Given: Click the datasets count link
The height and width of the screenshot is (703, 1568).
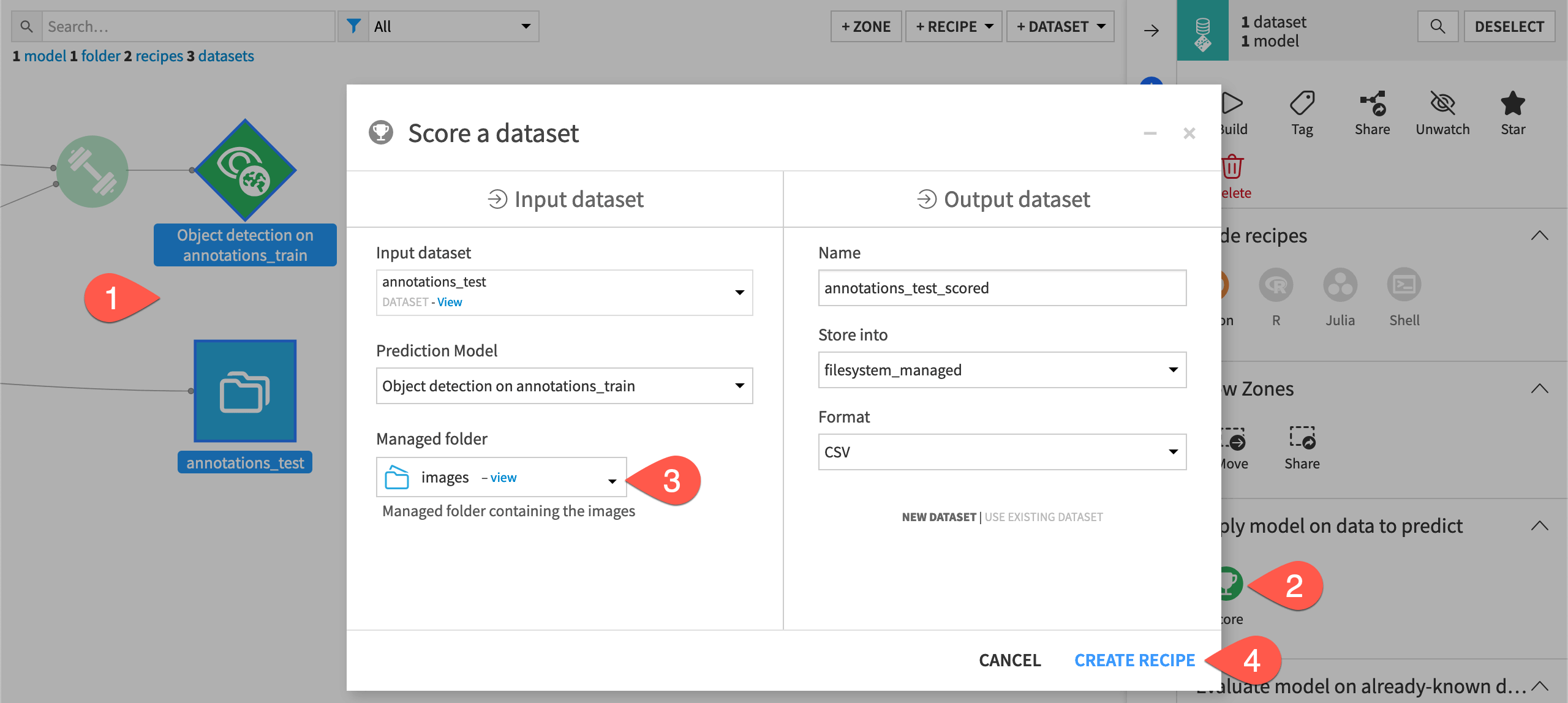Looking at the screenshot, I should (226, 56).
